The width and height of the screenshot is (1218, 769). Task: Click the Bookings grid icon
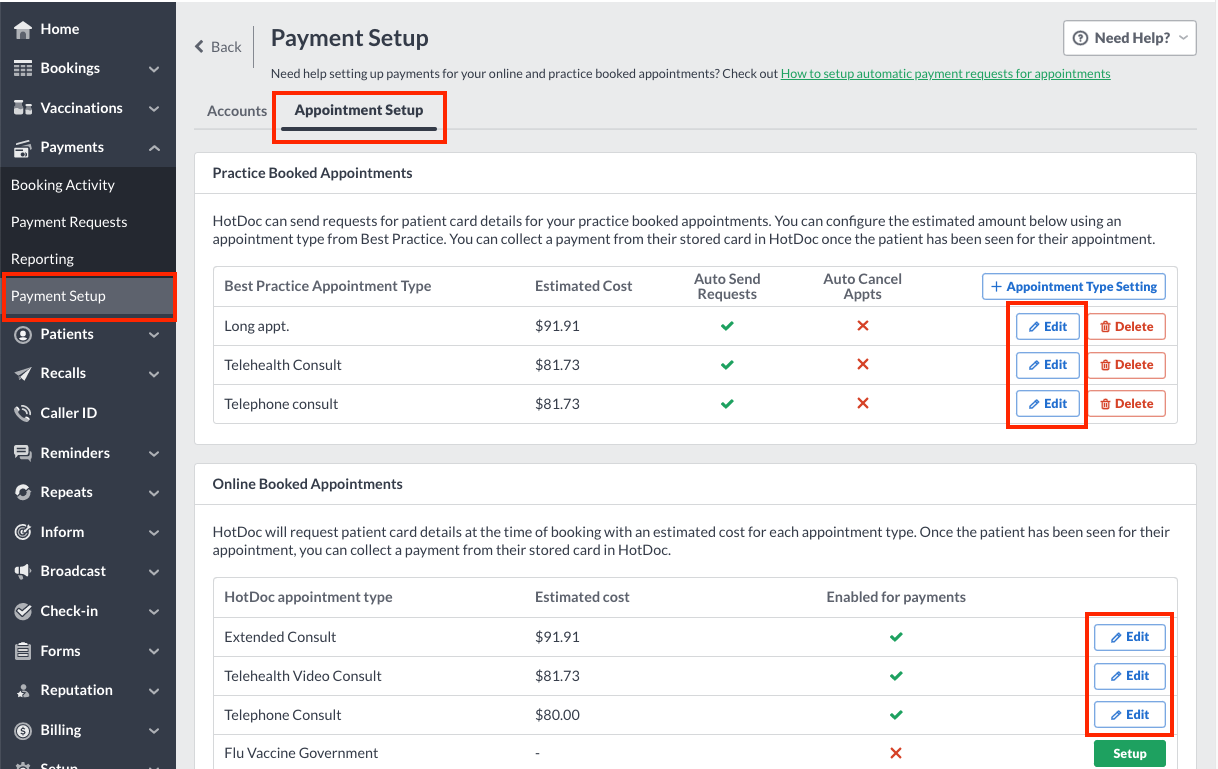[23, 68]
